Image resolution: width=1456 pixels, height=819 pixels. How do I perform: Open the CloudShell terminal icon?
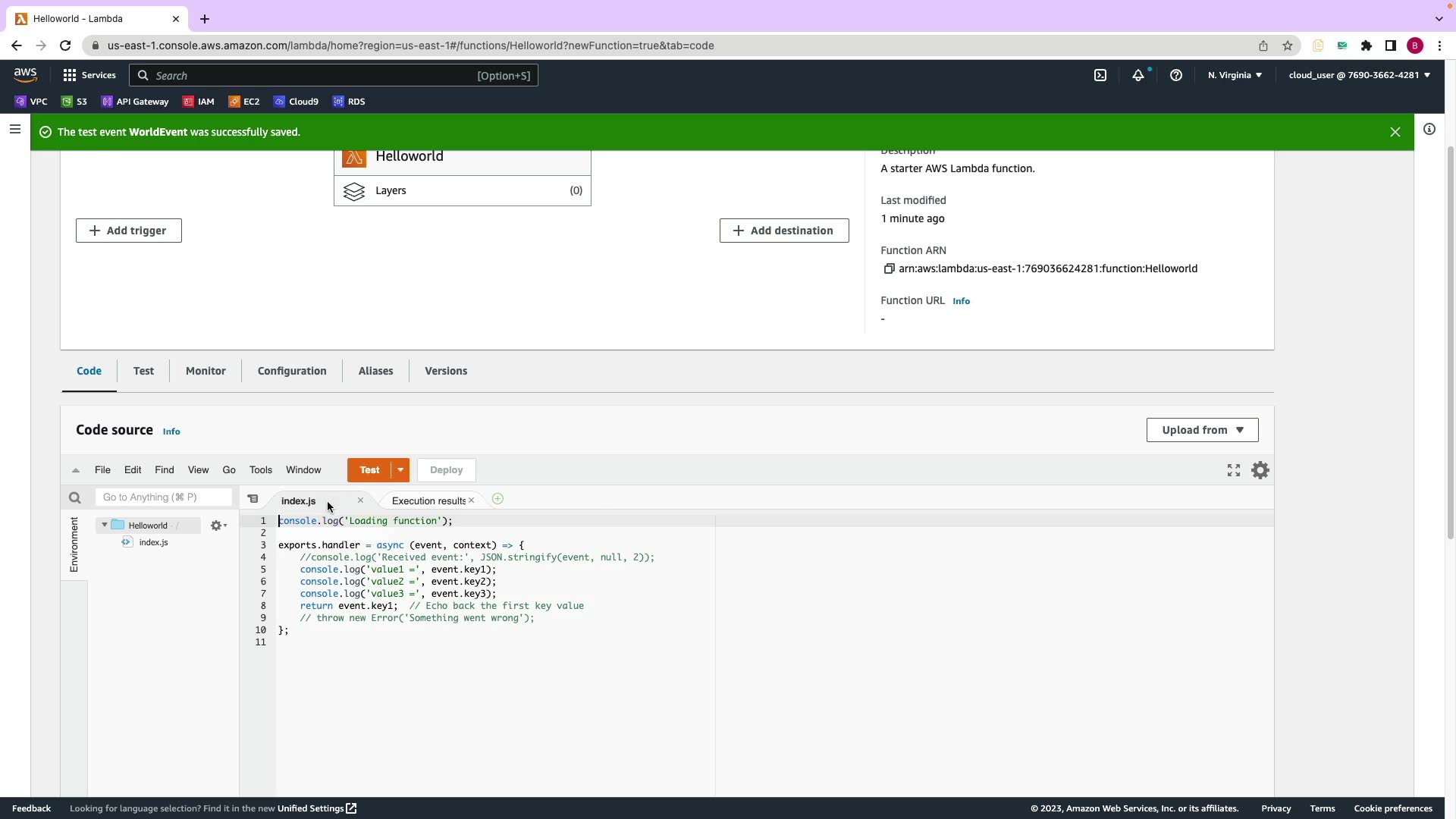(1100, 75)
